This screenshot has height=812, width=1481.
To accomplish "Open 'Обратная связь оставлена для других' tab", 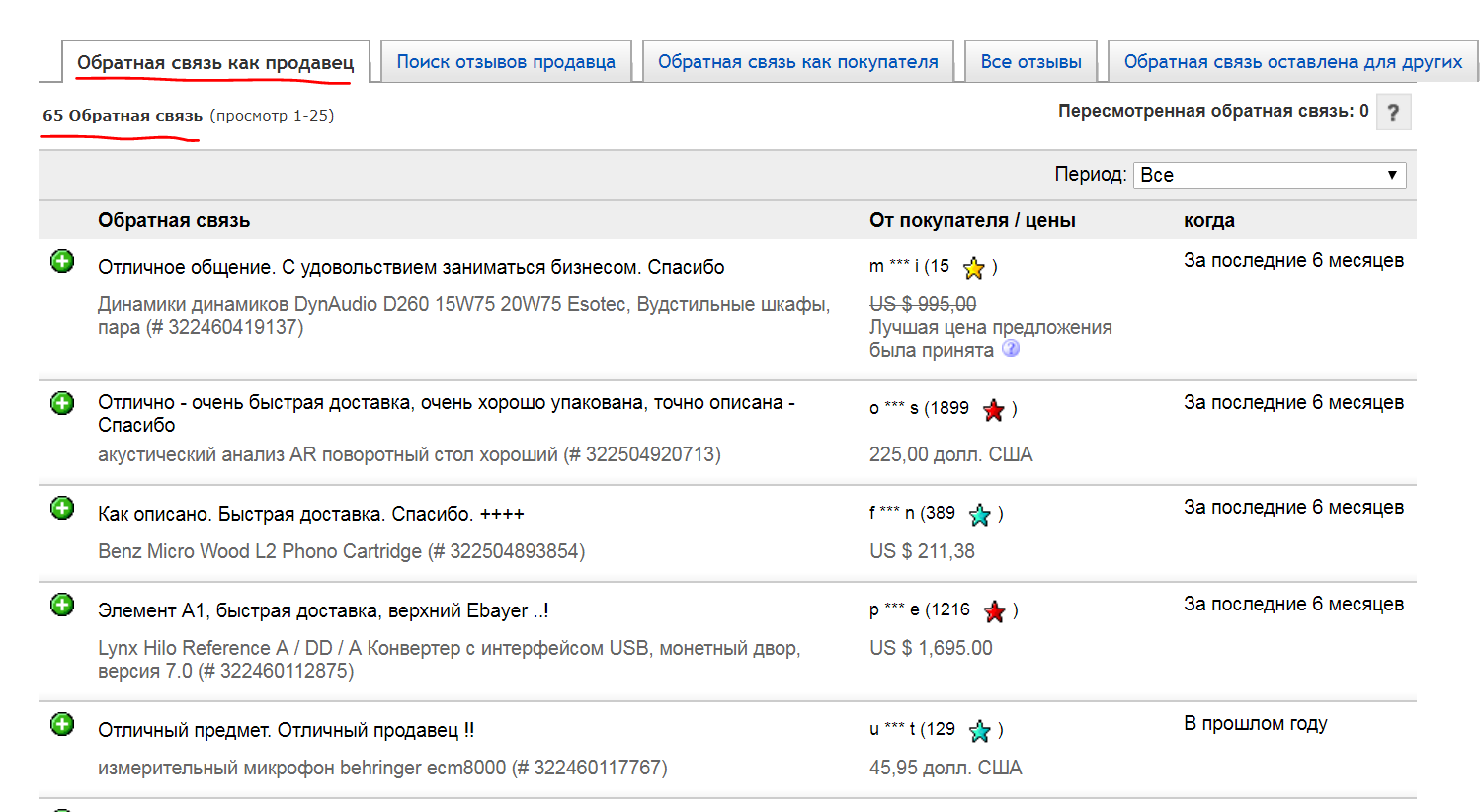I will [x=1292, y=62].
